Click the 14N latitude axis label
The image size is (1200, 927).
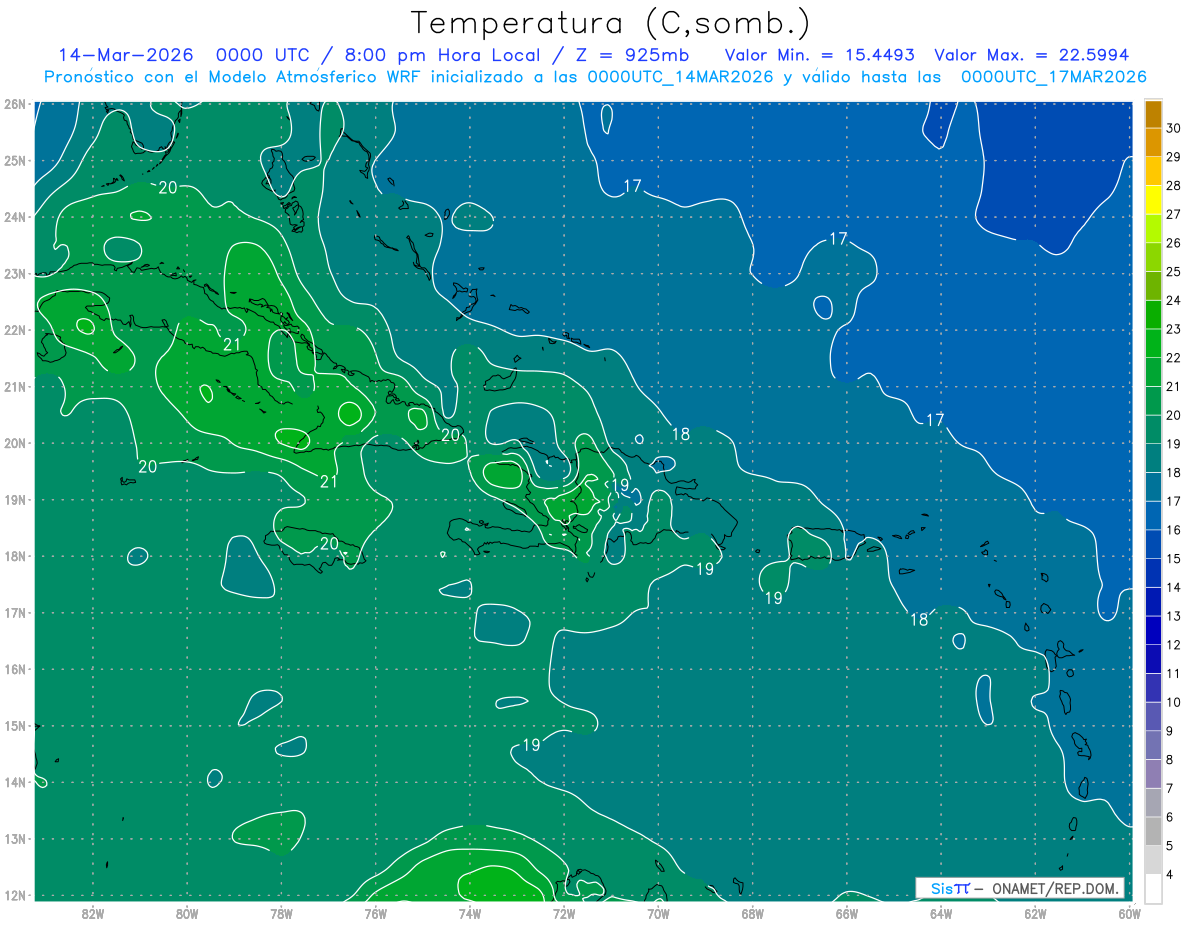(x=14, y=782)
